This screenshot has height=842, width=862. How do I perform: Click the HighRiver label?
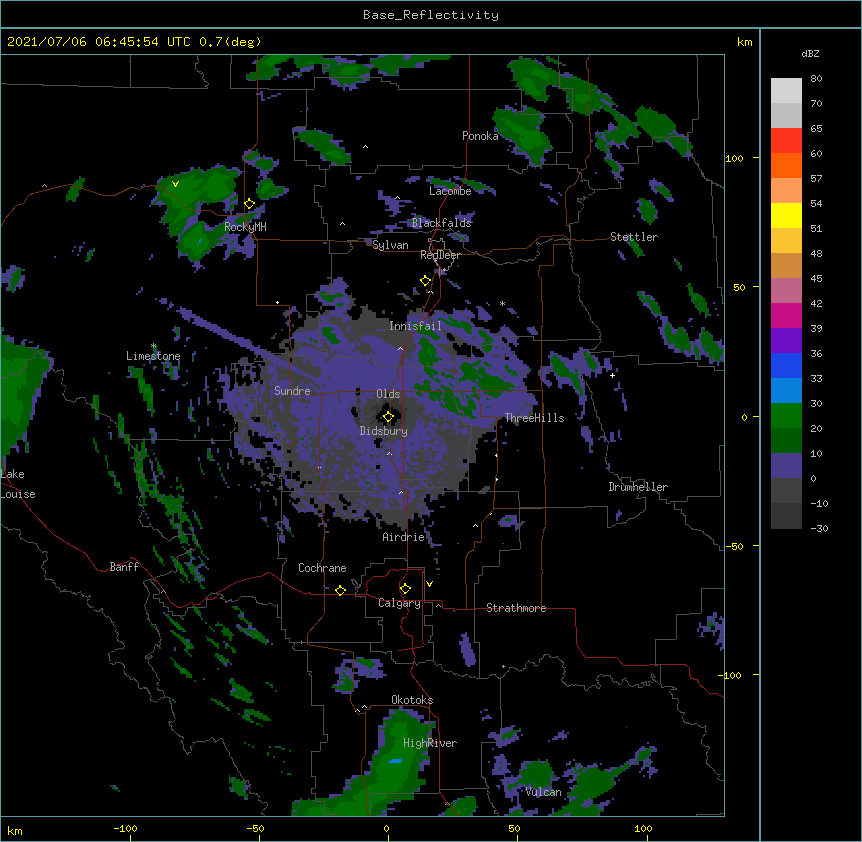tap(430, 743)
